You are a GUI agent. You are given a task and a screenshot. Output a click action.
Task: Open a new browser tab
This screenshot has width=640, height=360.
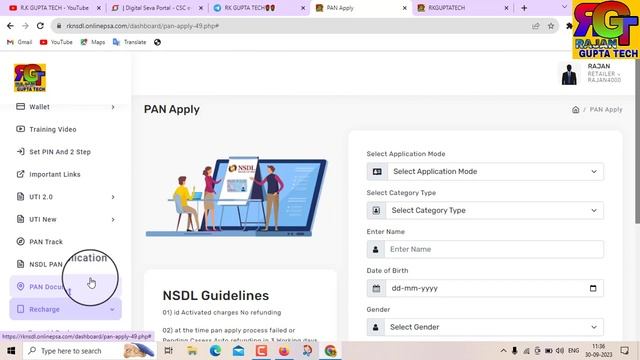[524, 8]
